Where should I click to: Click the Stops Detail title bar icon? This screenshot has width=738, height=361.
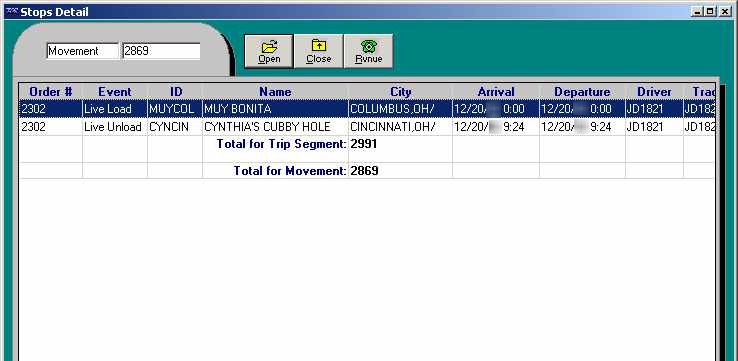click(12, 12)
